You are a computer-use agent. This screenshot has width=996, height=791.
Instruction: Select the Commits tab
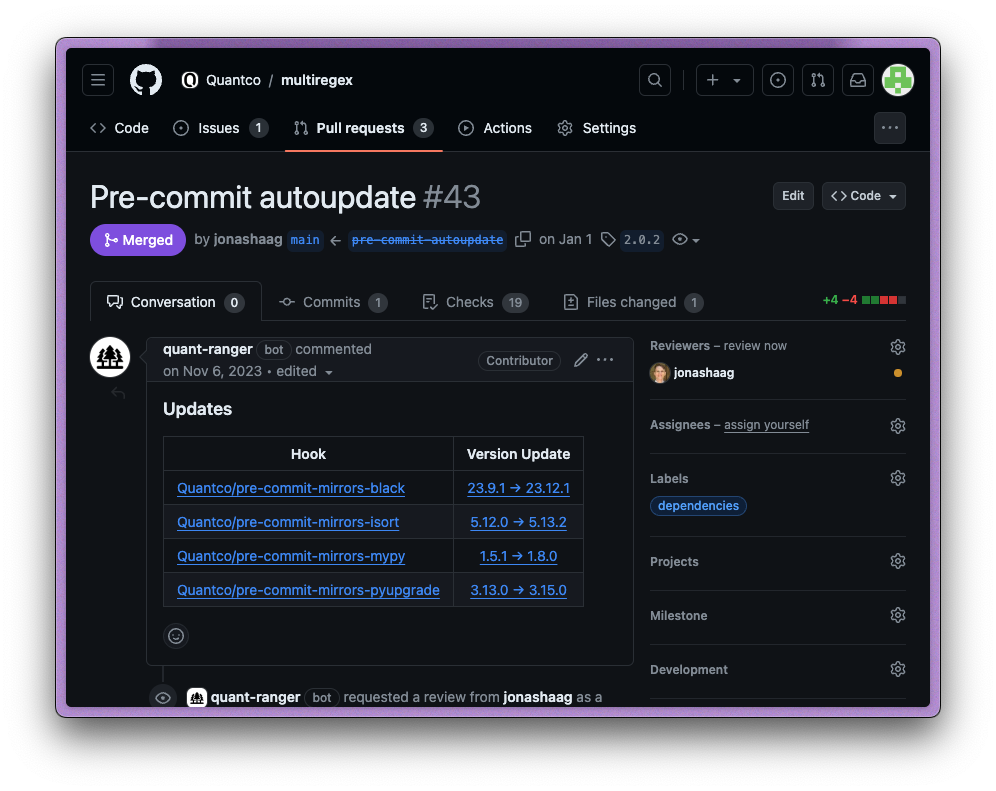pos(333,302)
